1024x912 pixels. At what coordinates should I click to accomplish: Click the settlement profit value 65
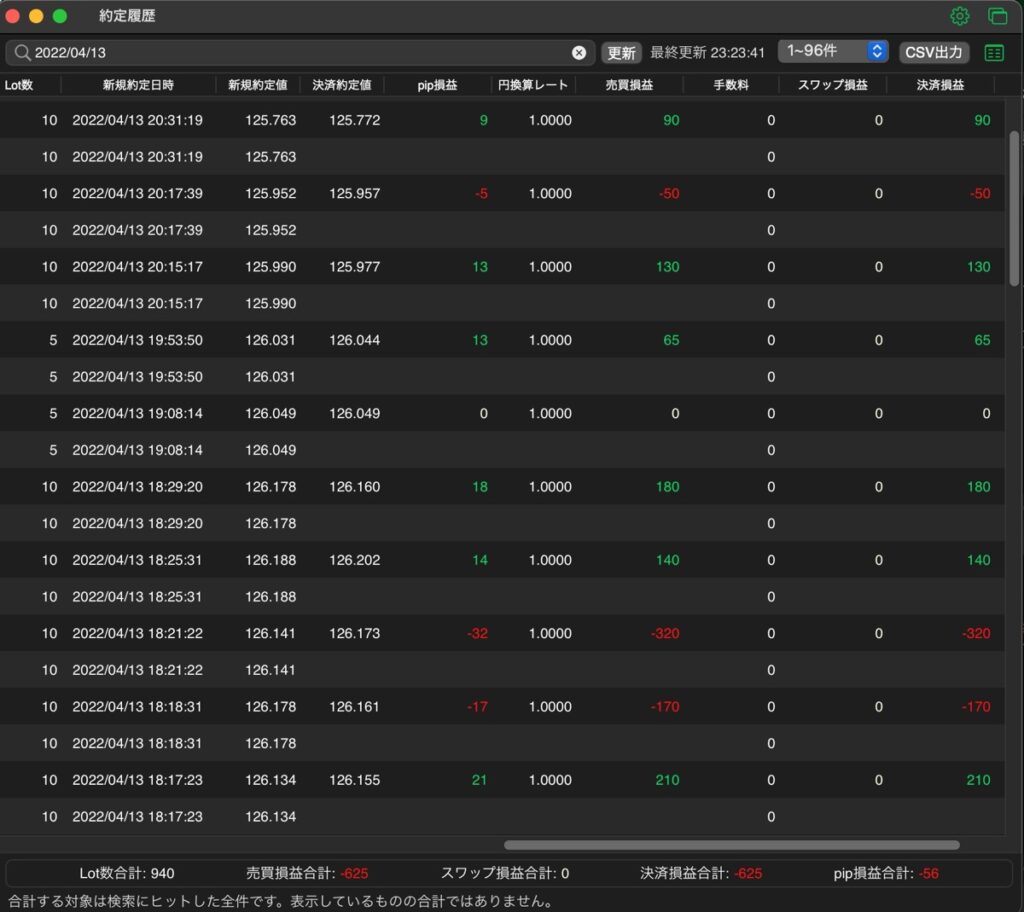(x=982, y=340)
